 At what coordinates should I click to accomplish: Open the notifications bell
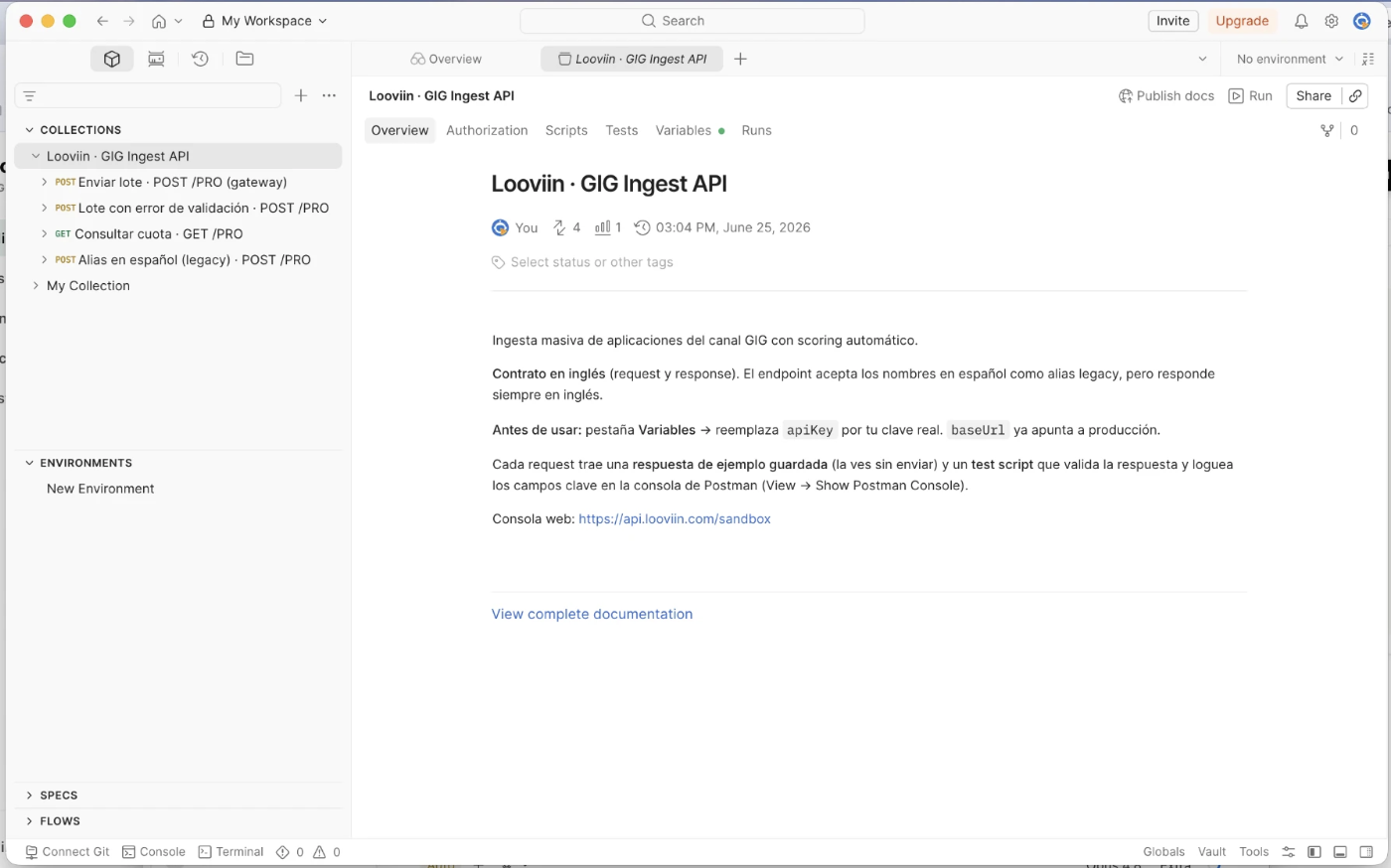coord(1301,21)
